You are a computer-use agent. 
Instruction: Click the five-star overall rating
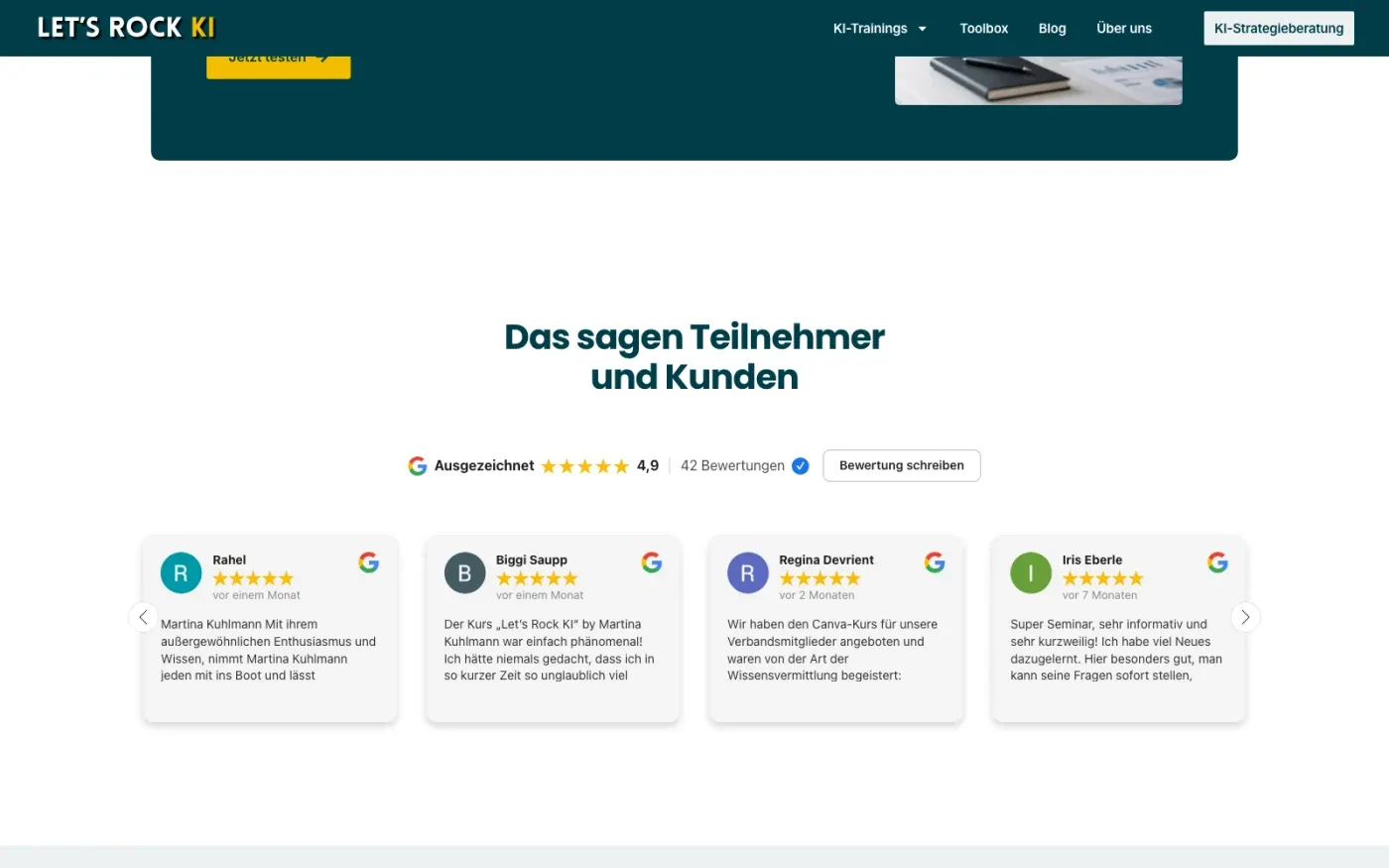pos(585,466)
